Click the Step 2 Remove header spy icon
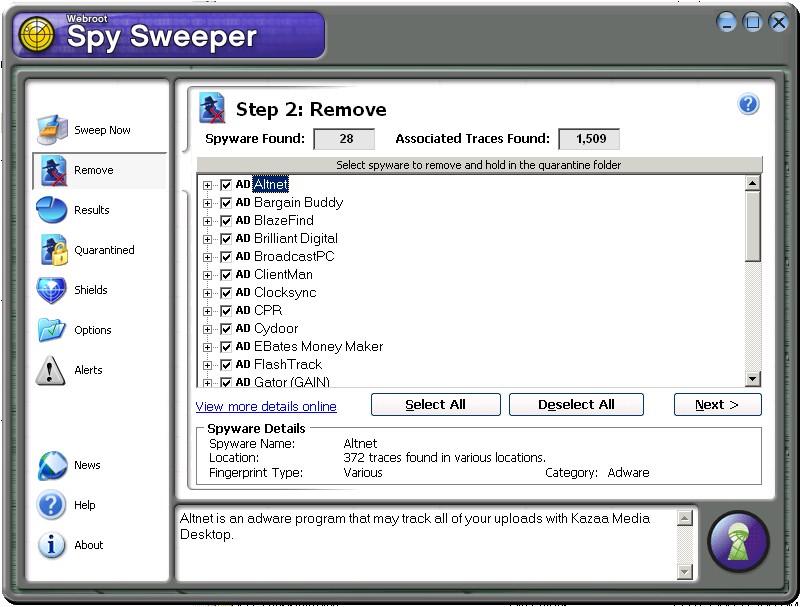 pos(212,108)
